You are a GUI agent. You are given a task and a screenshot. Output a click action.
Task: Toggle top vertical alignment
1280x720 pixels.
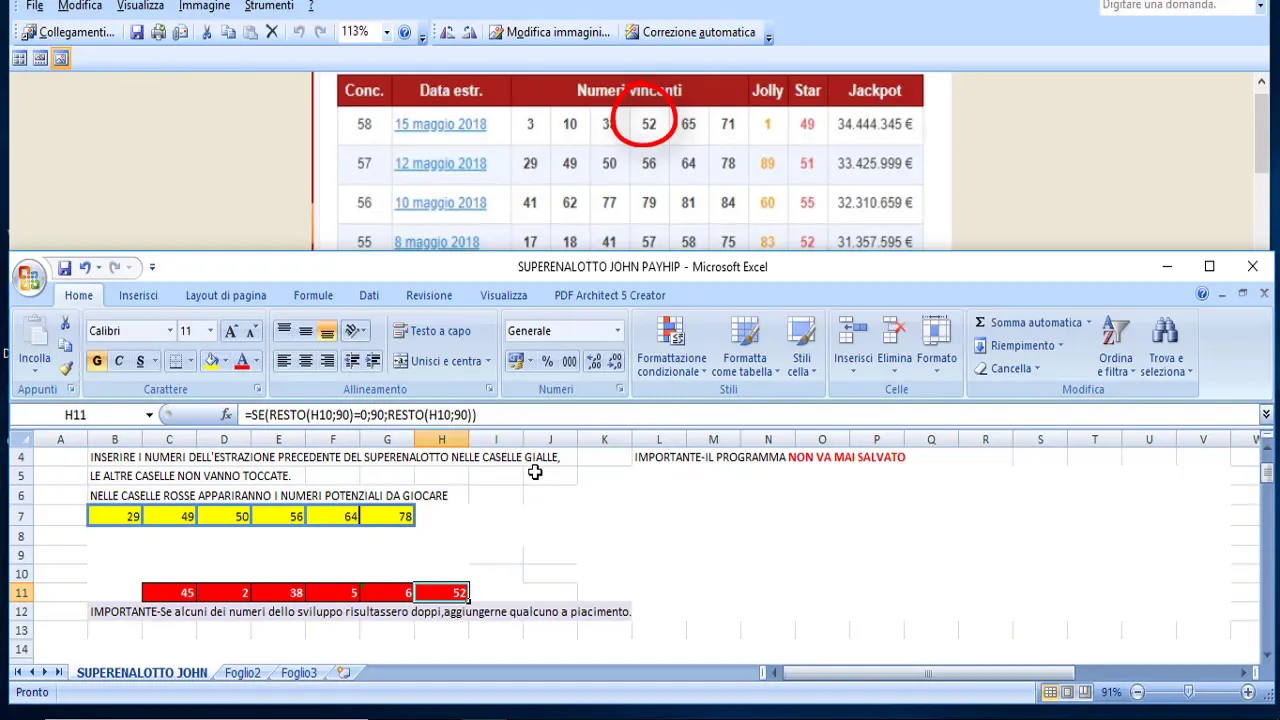click(x=284, y=331)
